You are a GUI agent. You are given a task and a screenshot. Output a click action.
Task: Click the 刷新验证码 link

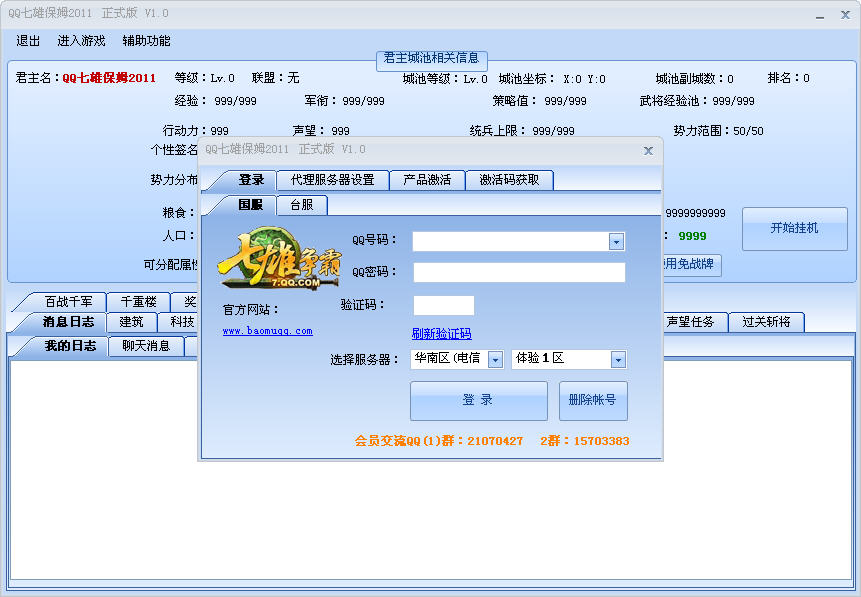point(441,333)
